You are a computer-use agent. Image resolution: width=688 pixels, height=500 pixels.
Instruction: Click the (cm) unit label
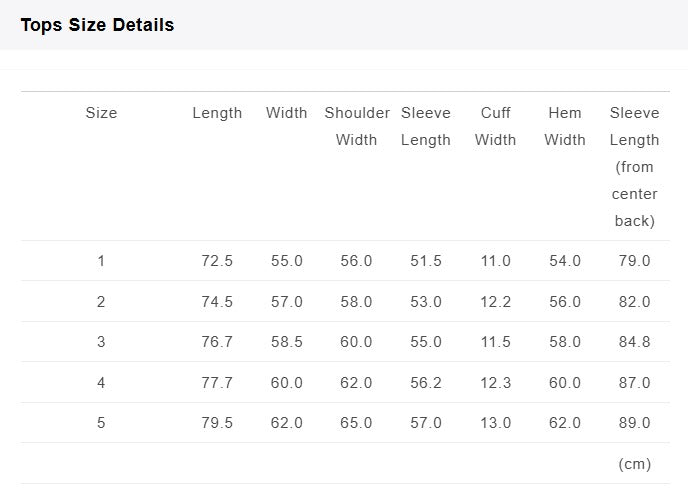(634, 464)
